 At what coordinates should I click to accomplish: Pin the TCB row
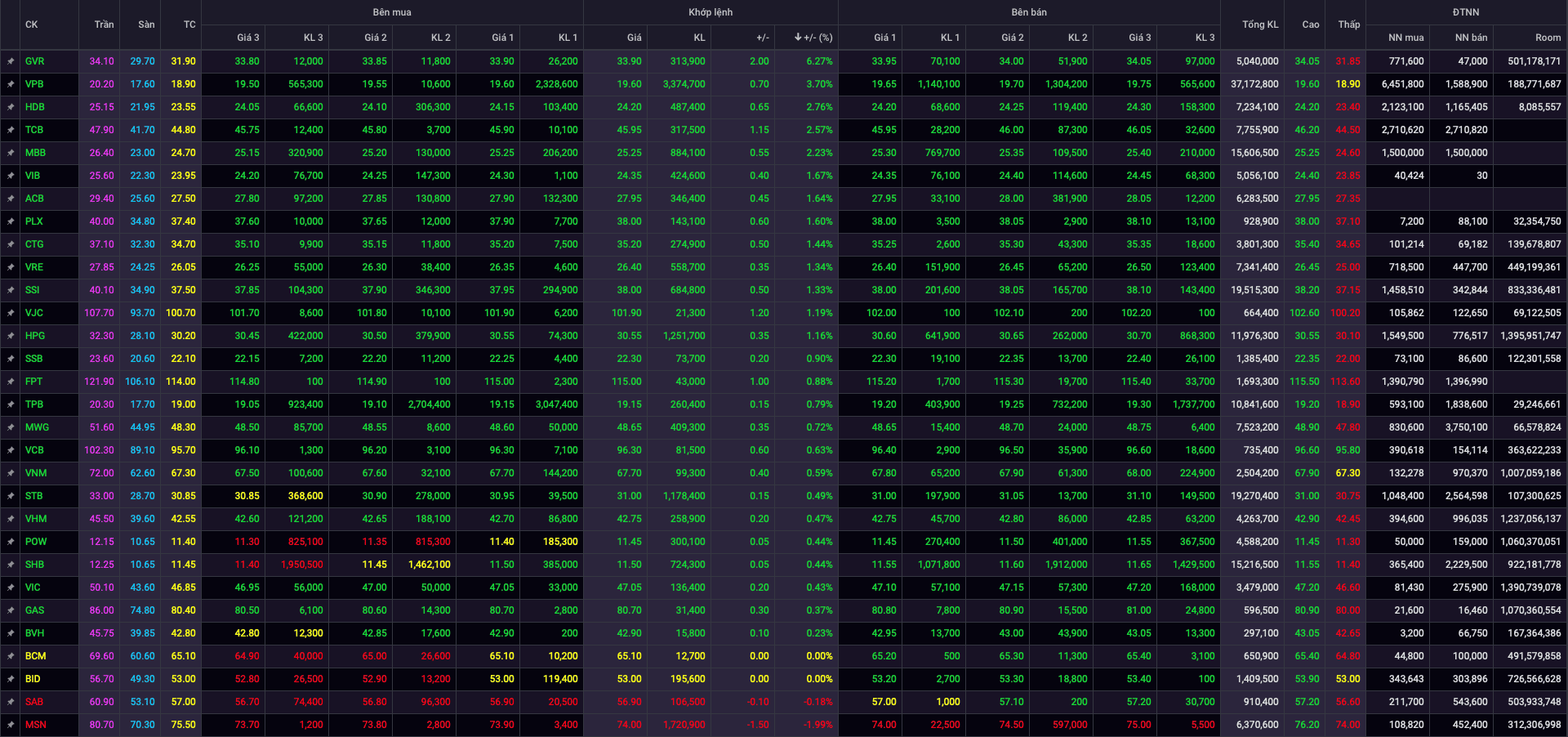(11, 130)
